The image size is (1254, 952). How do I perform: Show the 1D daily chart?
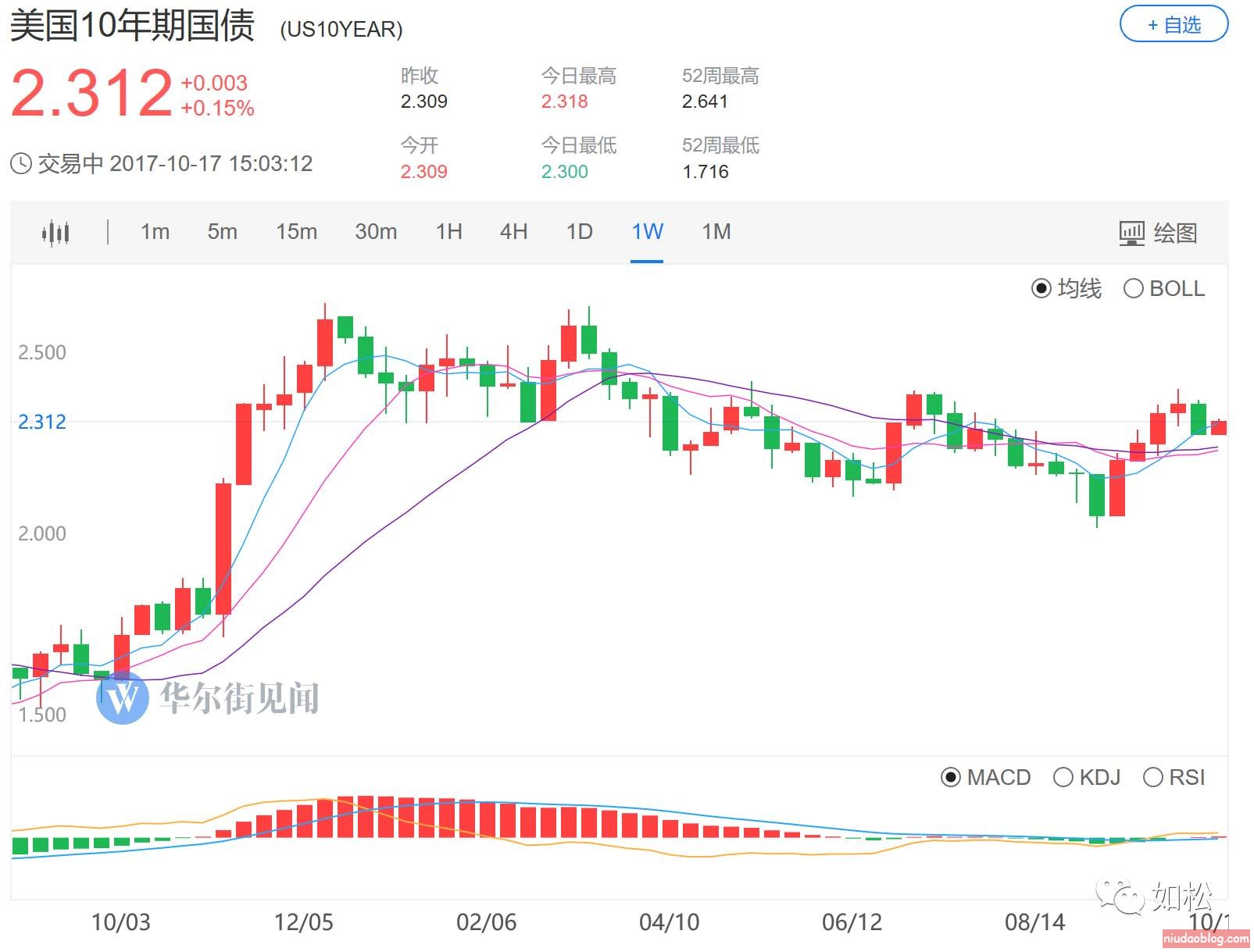click(579, 232)
